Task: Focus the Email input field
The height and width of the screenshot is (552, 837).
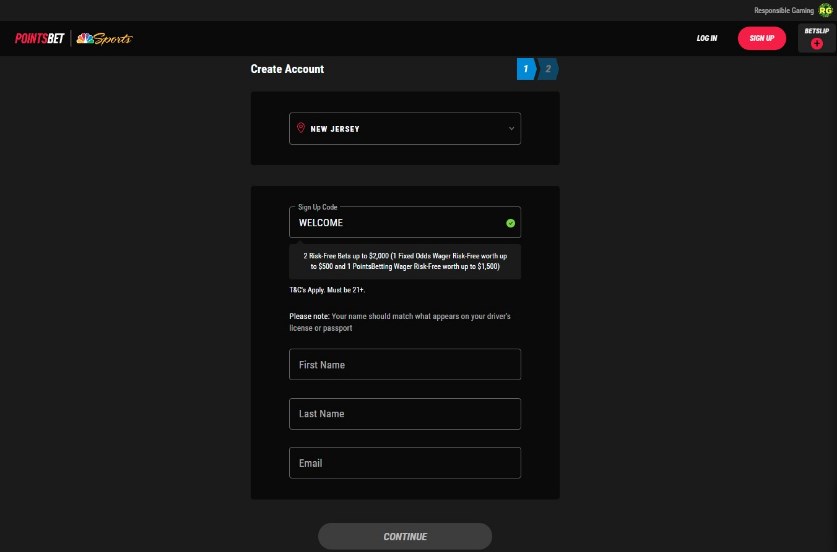Action: [405, 463]
